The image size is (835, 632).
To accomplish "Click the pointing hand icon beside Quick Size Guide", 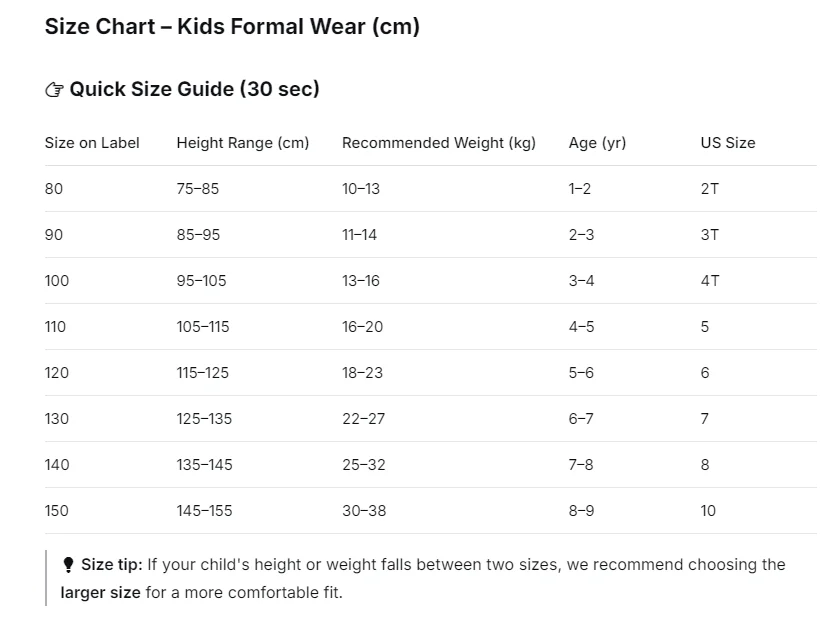I will [x=54, y=90].
